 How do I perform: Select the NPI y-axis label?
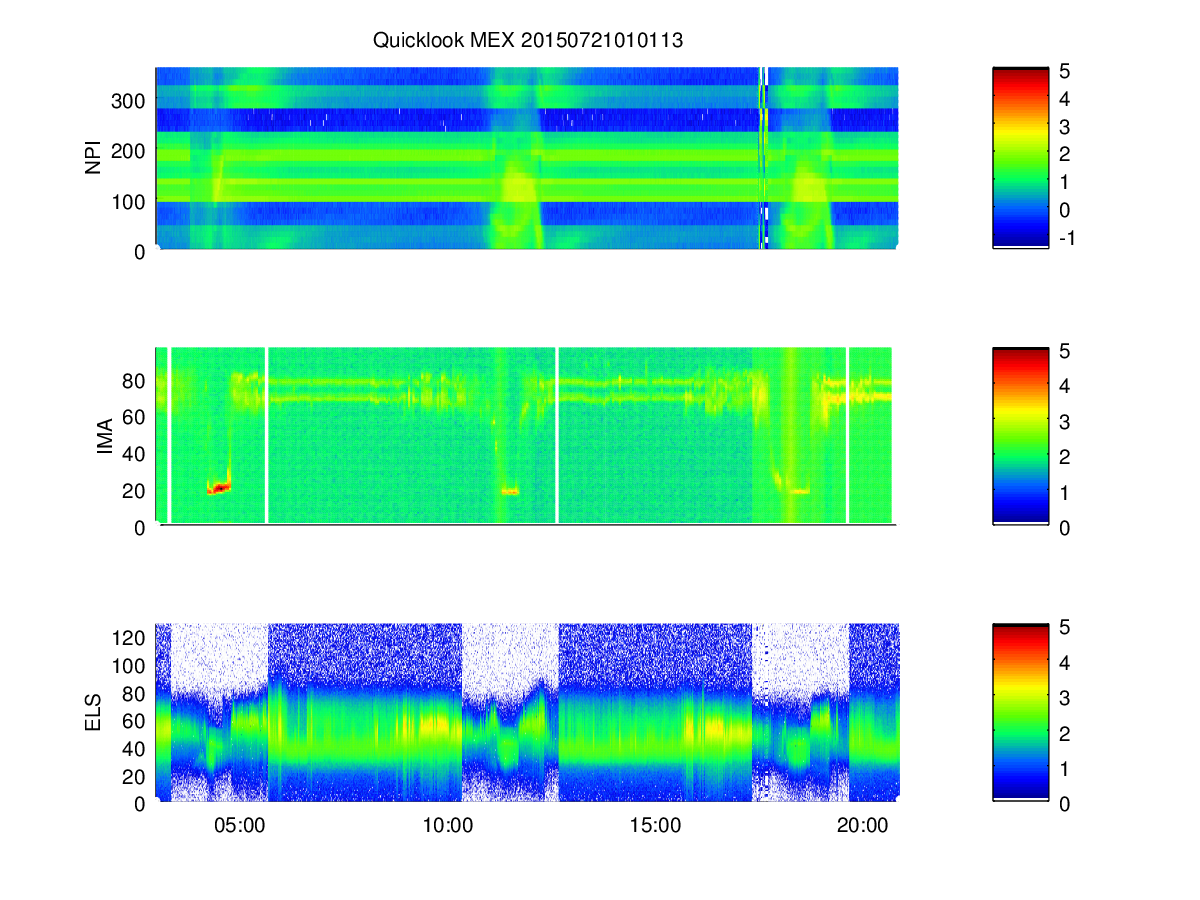click(94, 158)
